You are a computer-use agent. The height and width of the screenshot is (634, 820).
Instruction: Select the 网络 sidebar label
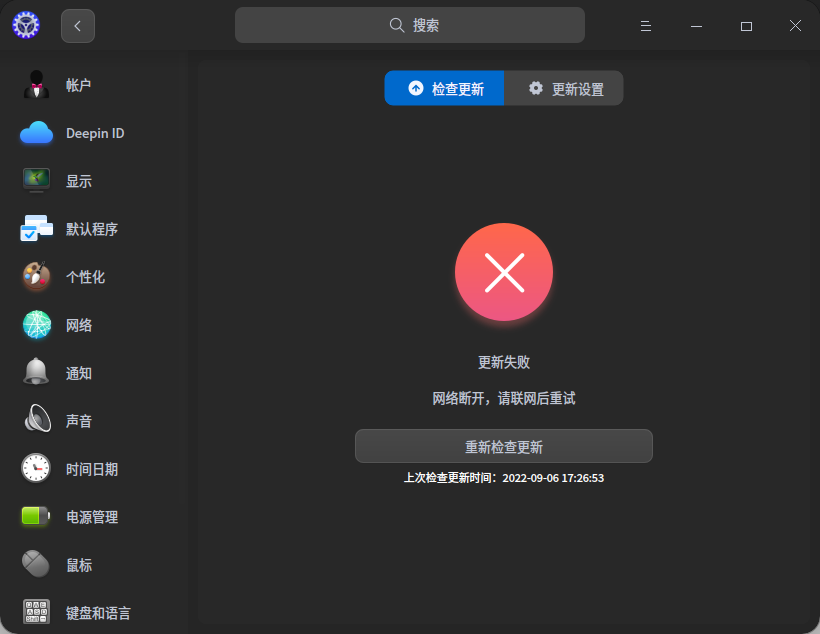click(x=78, y=325)
